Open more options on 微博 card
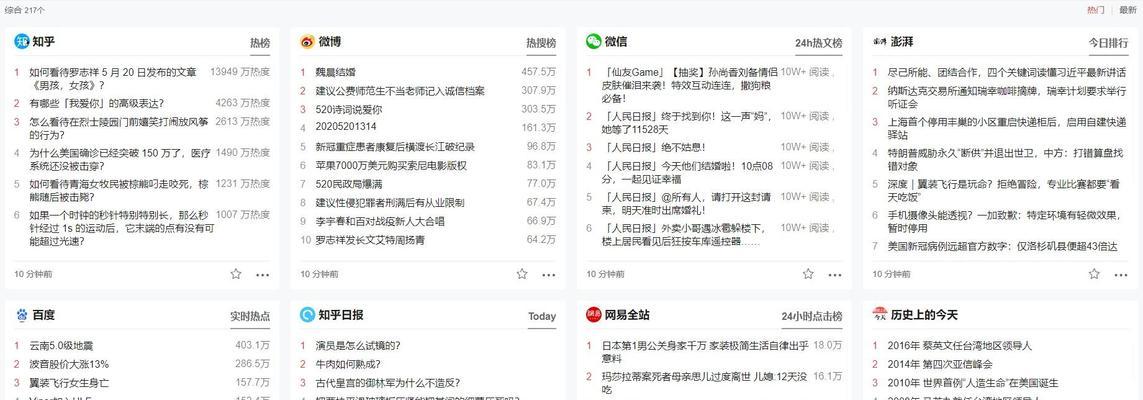 [x=549, y=275]
